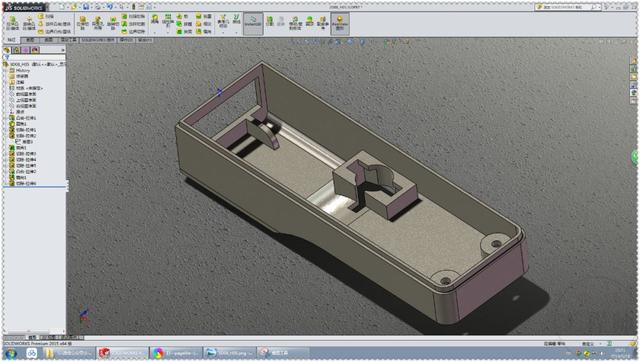Select the Draft feature tool
This screenshot has width=640, height=362.
pyautogui.click(x=183, y=24)
